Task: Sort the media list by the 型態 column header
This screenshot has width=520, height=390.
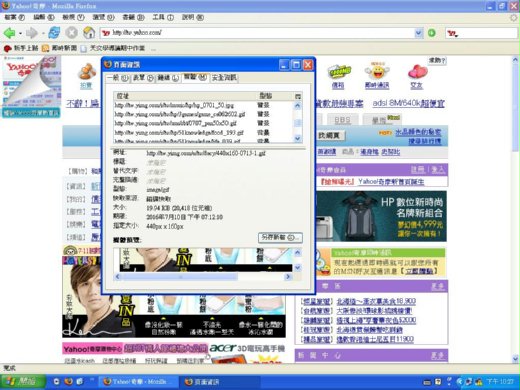Action: [x=275, y=96]
